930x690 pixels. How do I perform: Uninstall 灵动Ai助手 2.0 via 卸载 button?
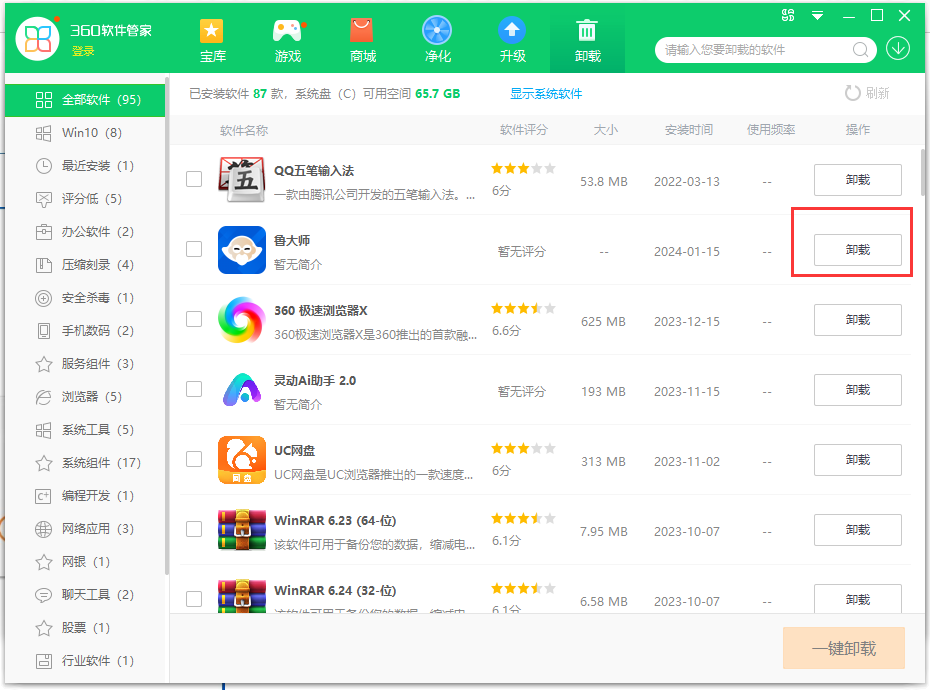click(x=858, y=390)
